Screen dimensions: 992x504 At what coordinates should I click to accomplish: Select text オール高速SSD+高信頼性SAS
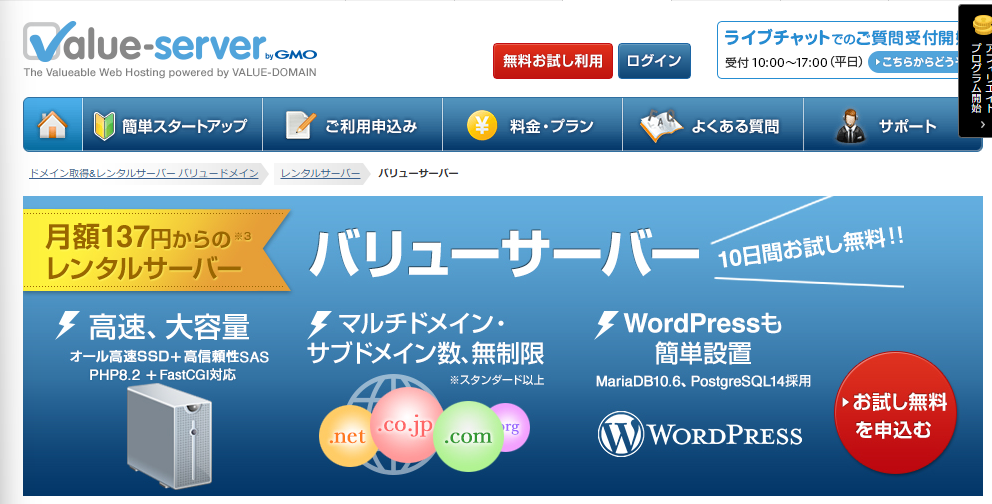coord(170,357)
